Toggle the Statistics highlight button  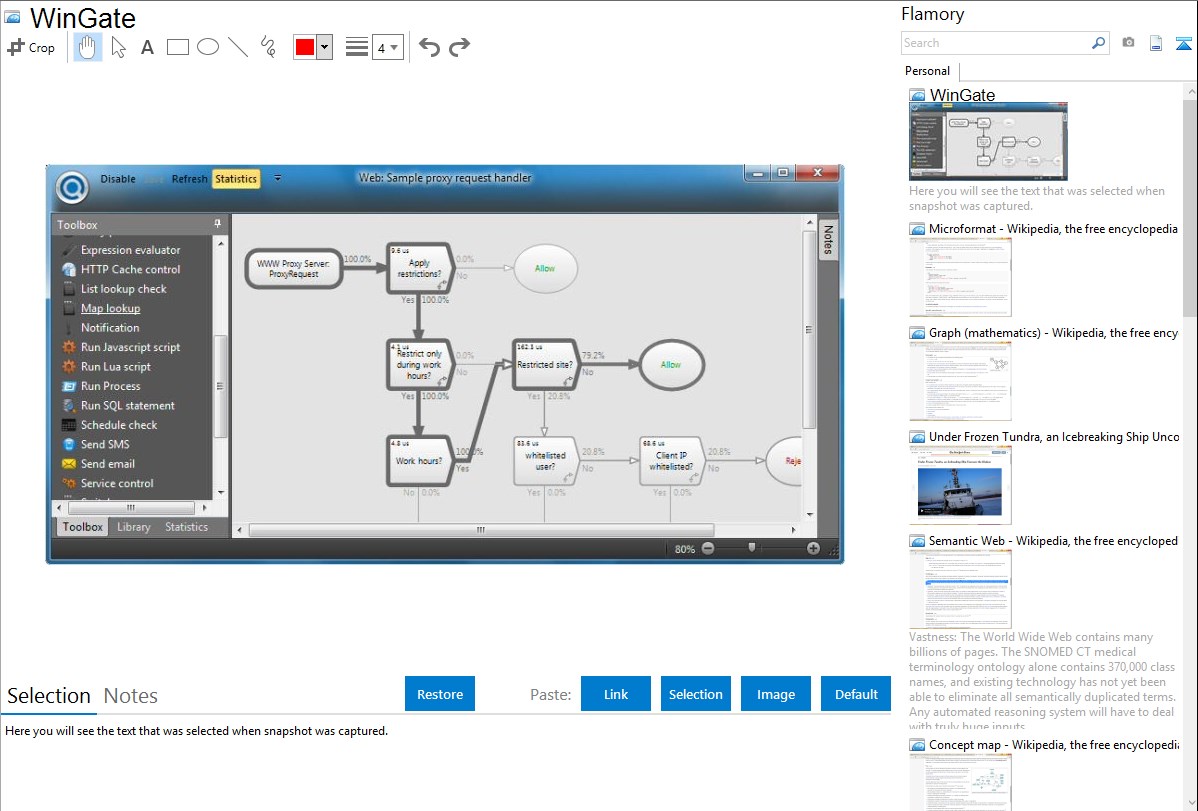(x=236, y=179)
